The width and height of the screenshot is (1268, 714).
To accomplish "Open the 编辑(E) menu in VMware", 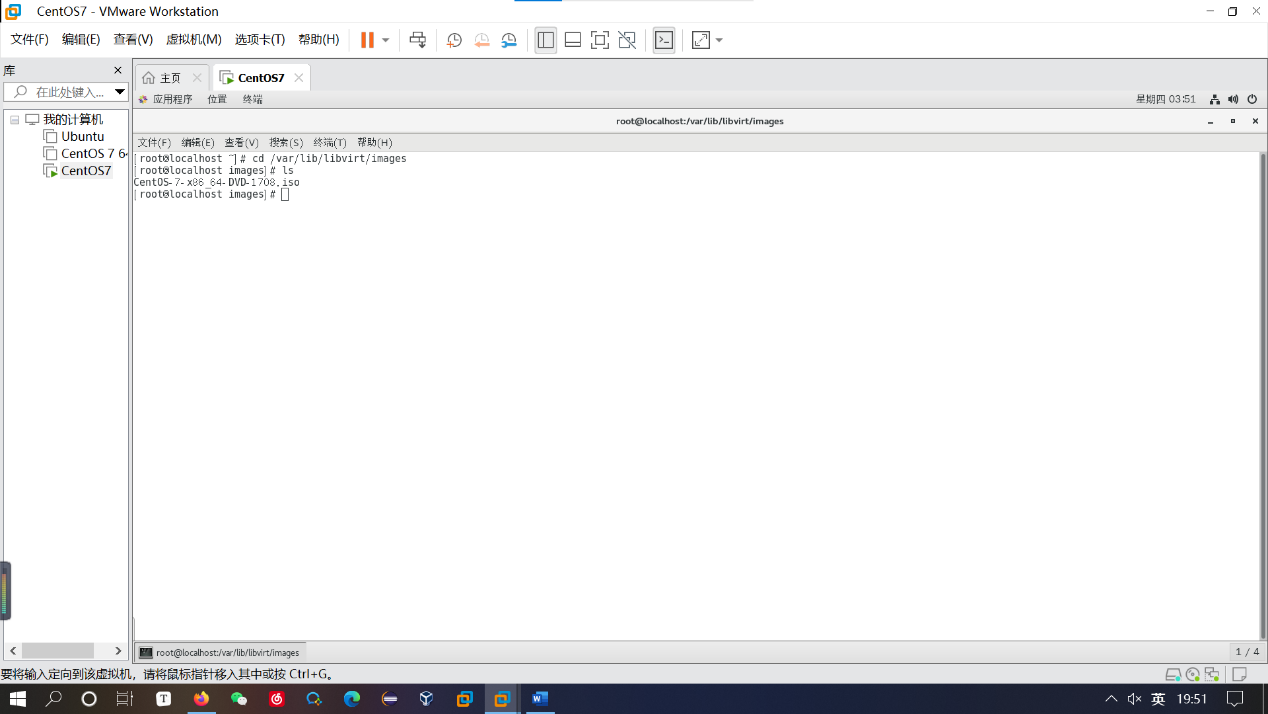I will coord(81,40).
